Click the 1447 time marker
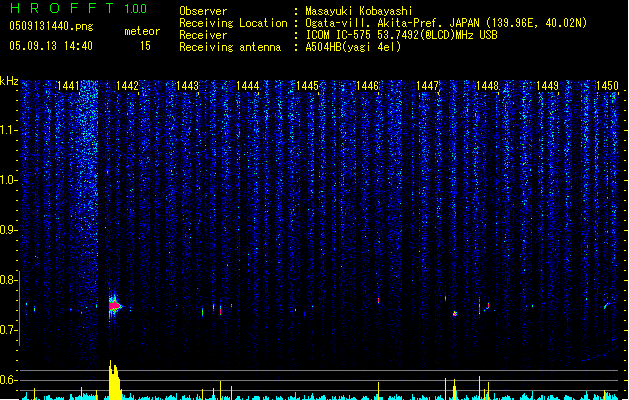Screen dimensions: 629x400 tap(428, 86)
